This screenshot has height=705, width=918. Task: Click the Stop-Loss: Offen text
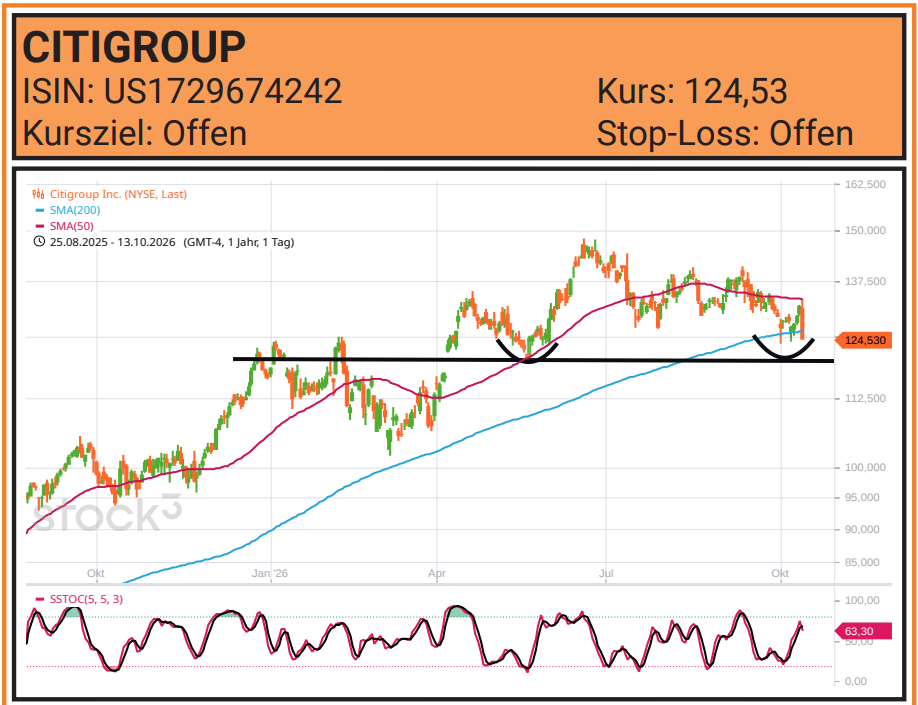725,133
